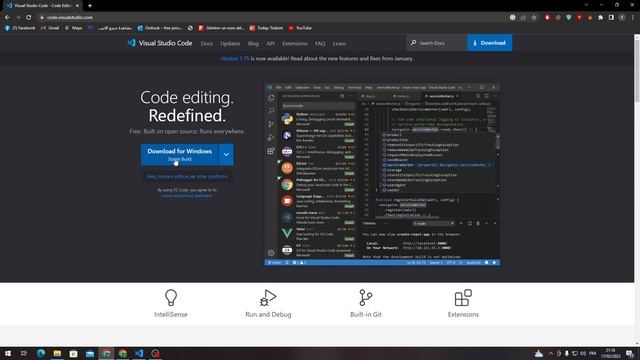Click the Run and Debug label

coord(268,314)
